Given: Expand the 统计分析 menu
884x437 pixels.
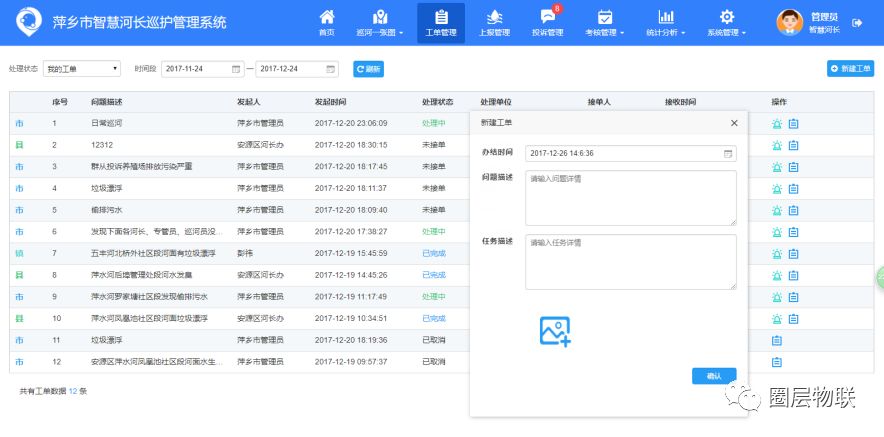Looking at the screenshot, I should pos(666,23).
